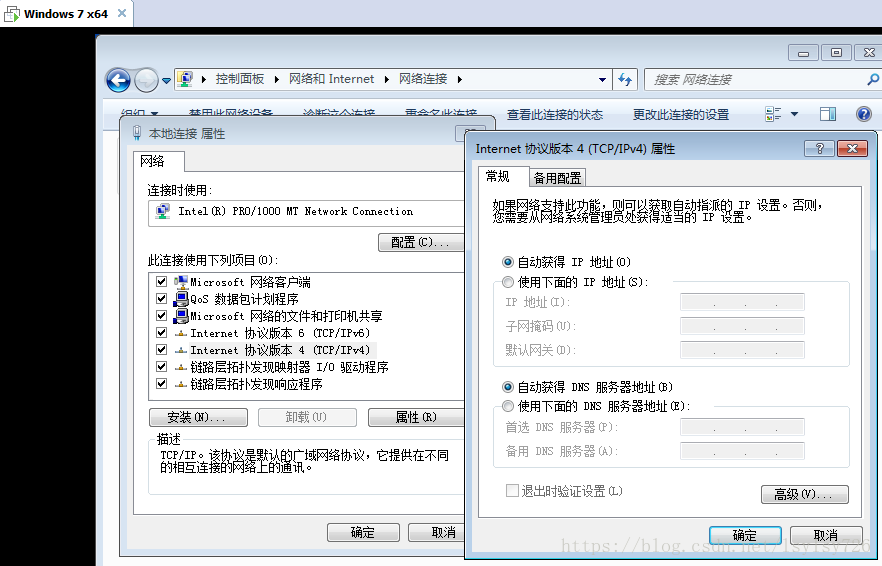Click the help '?' button in IPv4 dialog title

click(x=819, y=148)
